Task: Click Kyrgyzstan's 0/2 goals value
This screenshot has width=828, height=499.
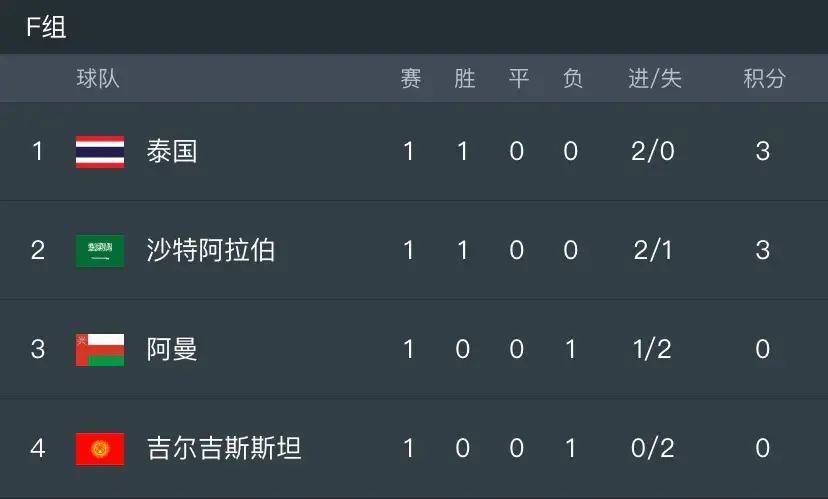Action: click(653, 448)
